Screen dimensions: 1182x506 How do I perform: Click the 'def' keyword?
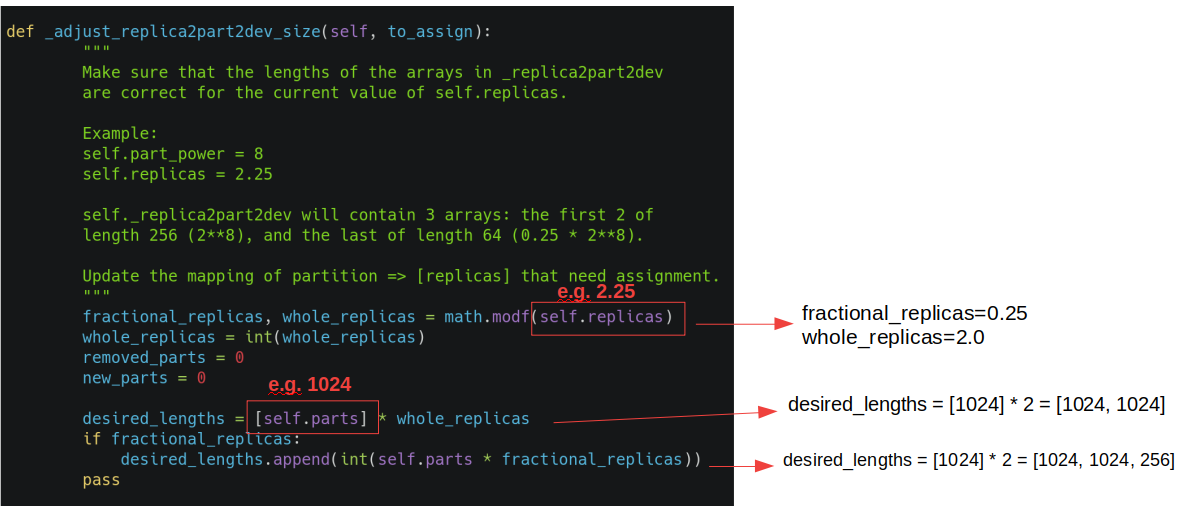[x=20, y=31]
